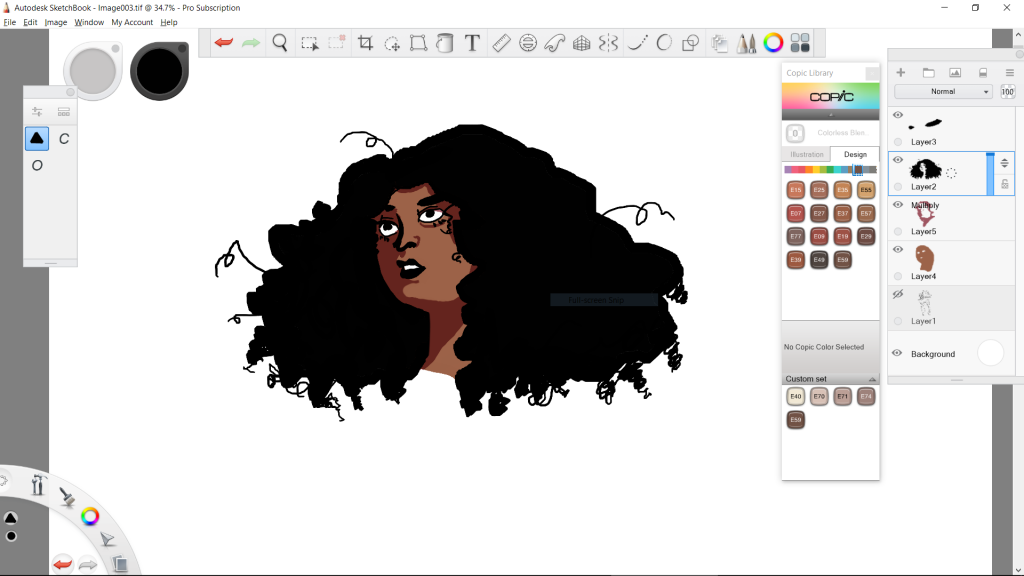Select the selected triangle brush in palette

point(37,138)
